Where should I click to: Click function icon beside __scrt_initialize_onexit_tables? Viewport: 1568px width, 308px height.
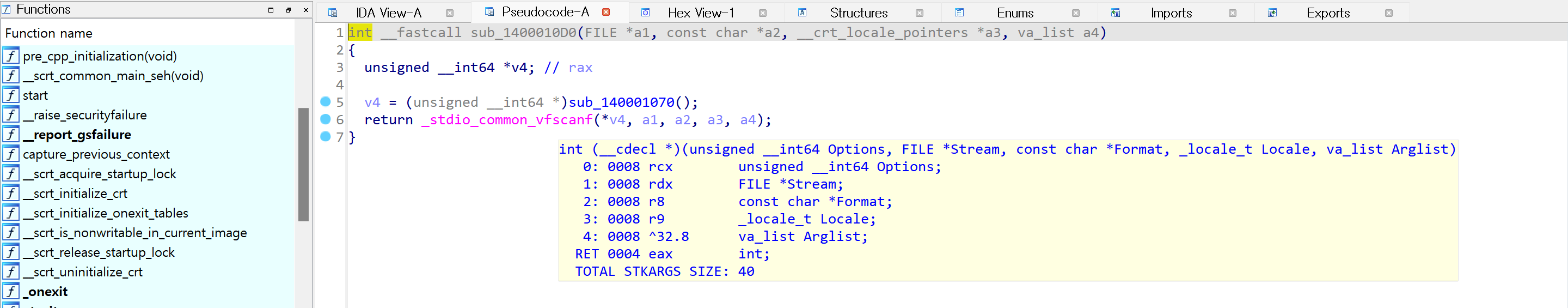(11, 213)
